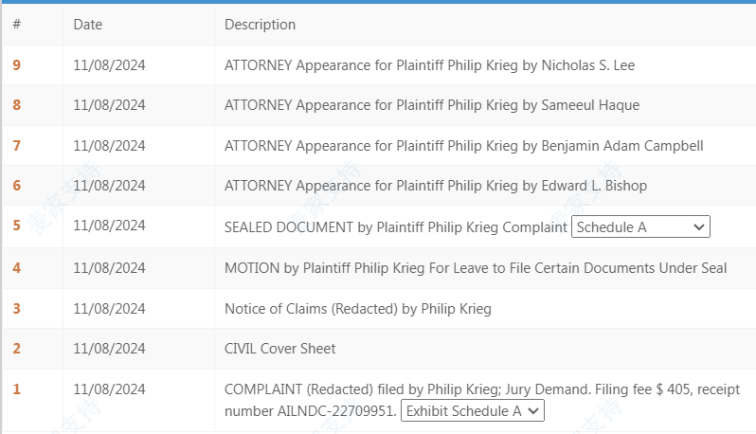
Task: Open docket entry number 1
Action: [x=17, y=389]
